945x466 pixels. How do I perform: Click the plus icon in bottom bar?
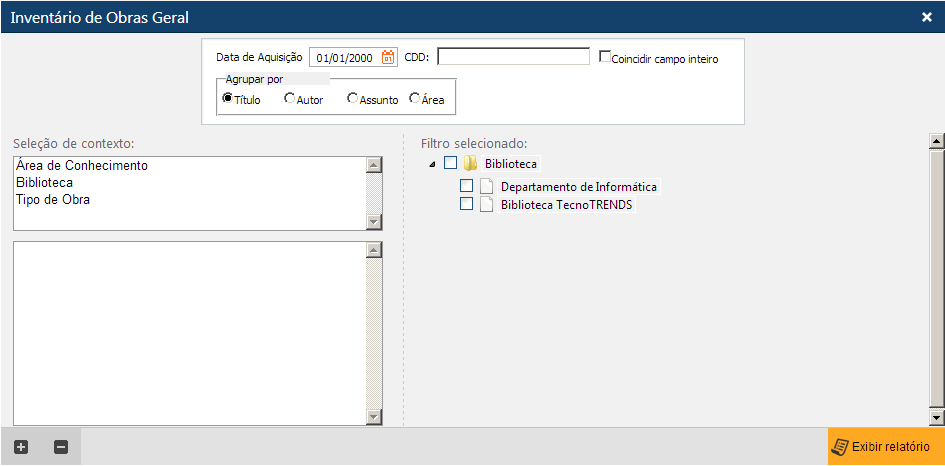[x=21, y=447]
